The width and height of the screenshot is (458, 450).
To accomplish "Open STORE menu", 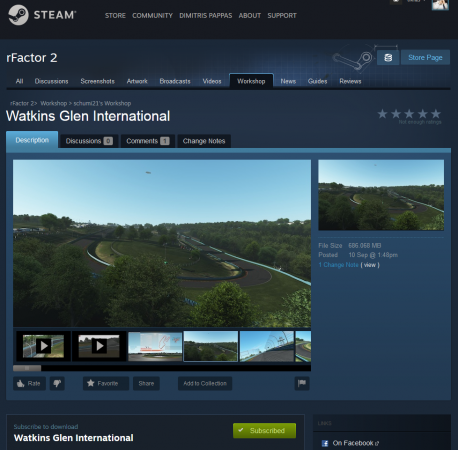I will [115, 16].
